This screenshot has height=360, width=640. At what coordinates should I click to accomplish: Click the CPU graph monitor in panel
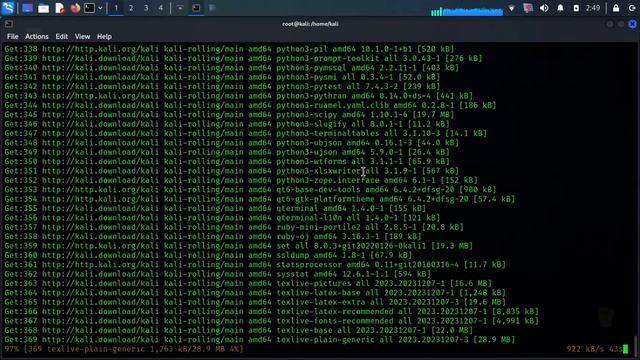tap(467, 11)
